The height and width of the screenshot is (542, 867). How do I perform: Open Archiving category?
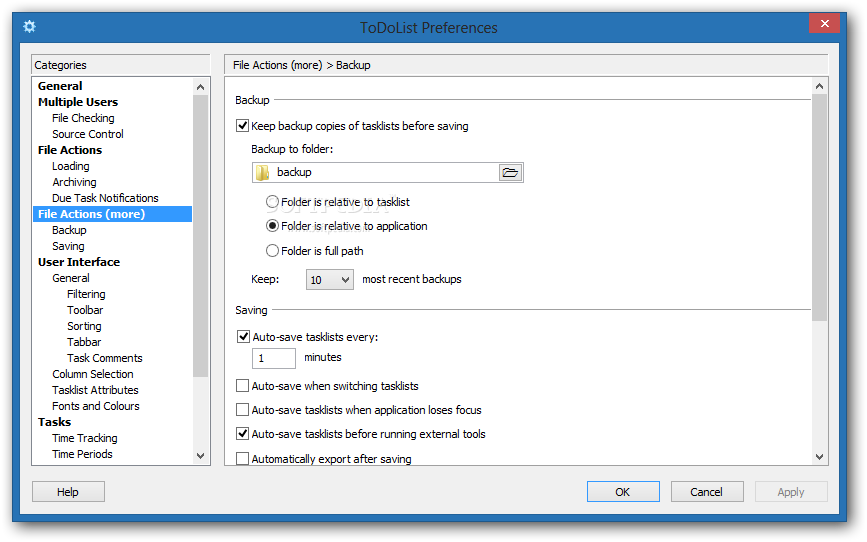[x=74, y=182]
